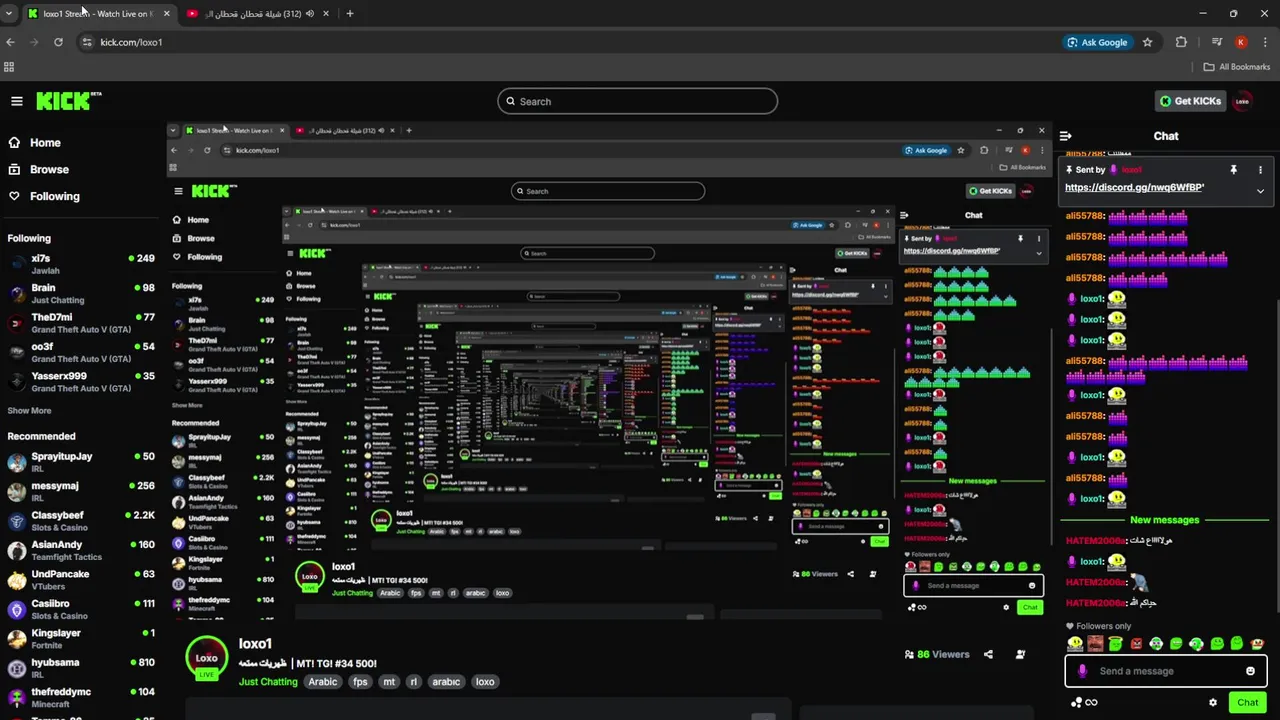
Task: Open the recommended SprayitupJay channel
Action: tap(80, 462)
